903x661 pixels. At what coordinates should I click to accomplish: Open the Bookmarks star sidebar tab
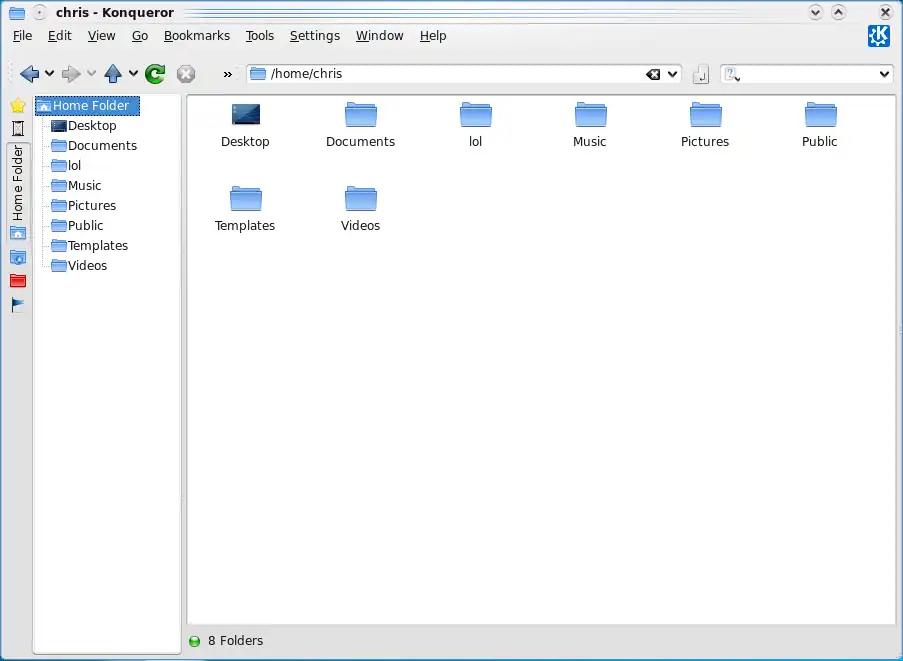click(x=17, y=105)
